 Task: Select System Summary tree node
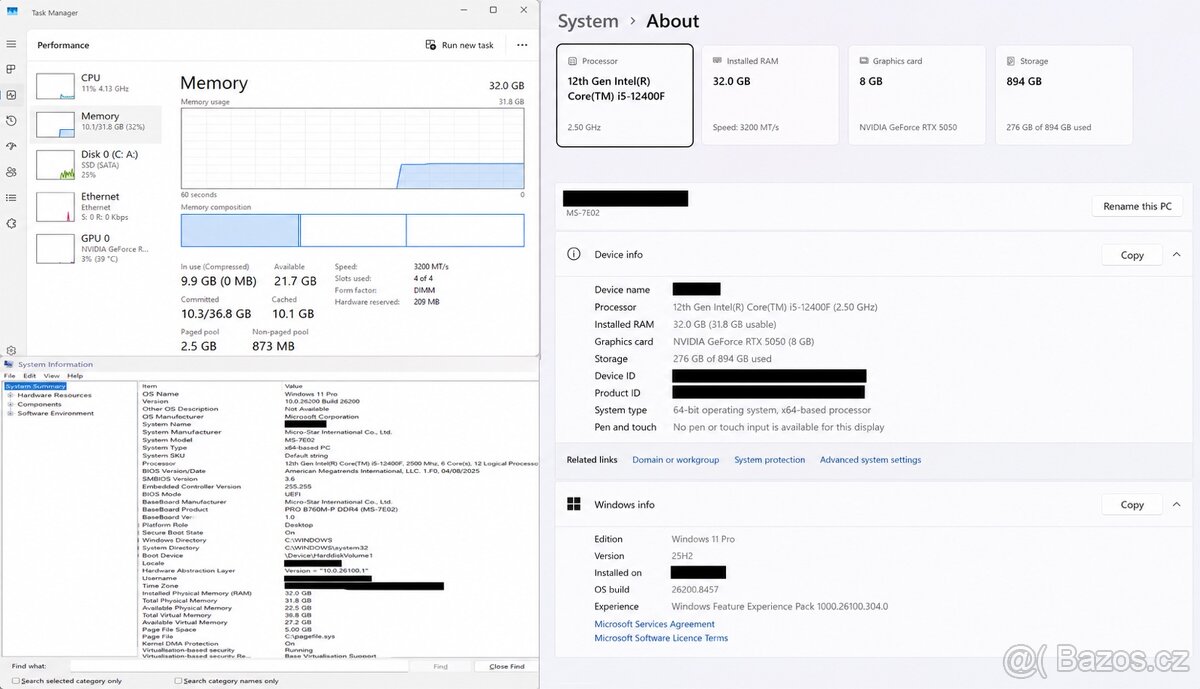pyautogui.click(x=35, y=386)
